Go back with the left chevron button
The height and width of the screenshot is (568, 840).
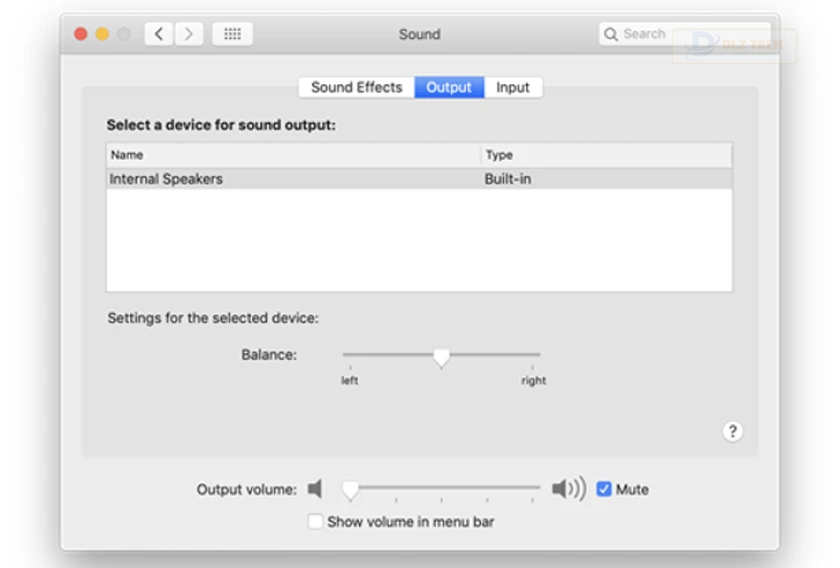tap(159, 34)
